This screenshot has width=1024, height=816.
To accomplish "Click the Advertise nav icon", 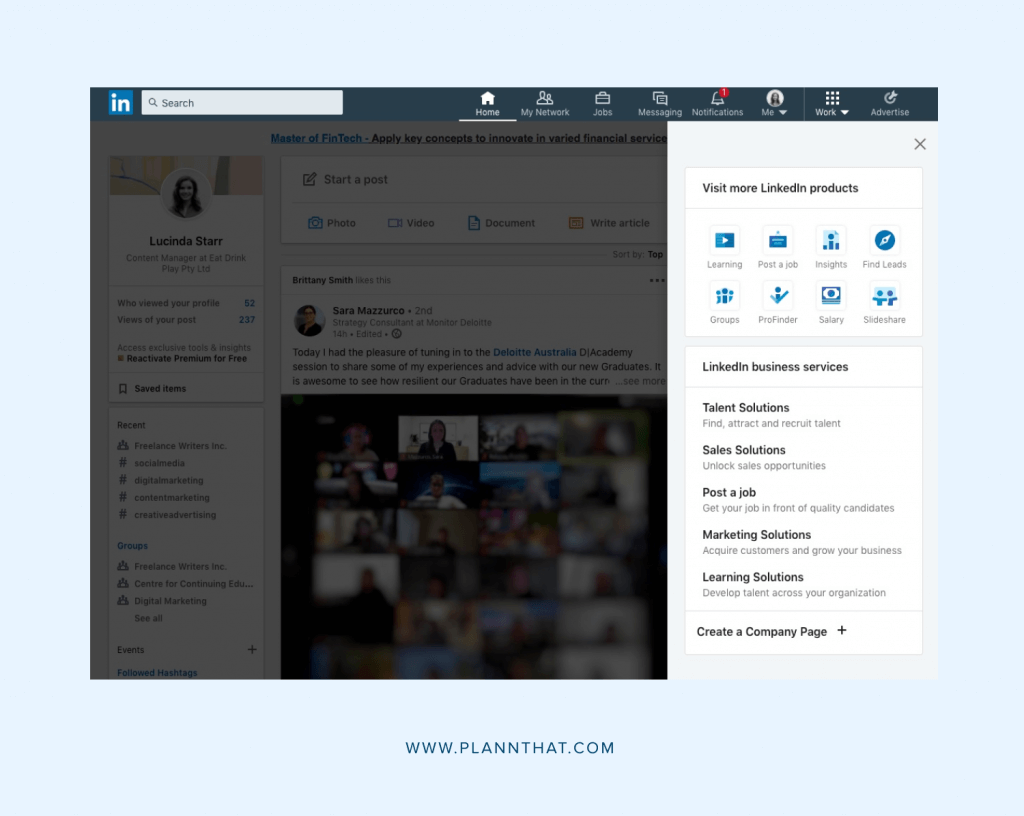I will [x=889, y=104].
